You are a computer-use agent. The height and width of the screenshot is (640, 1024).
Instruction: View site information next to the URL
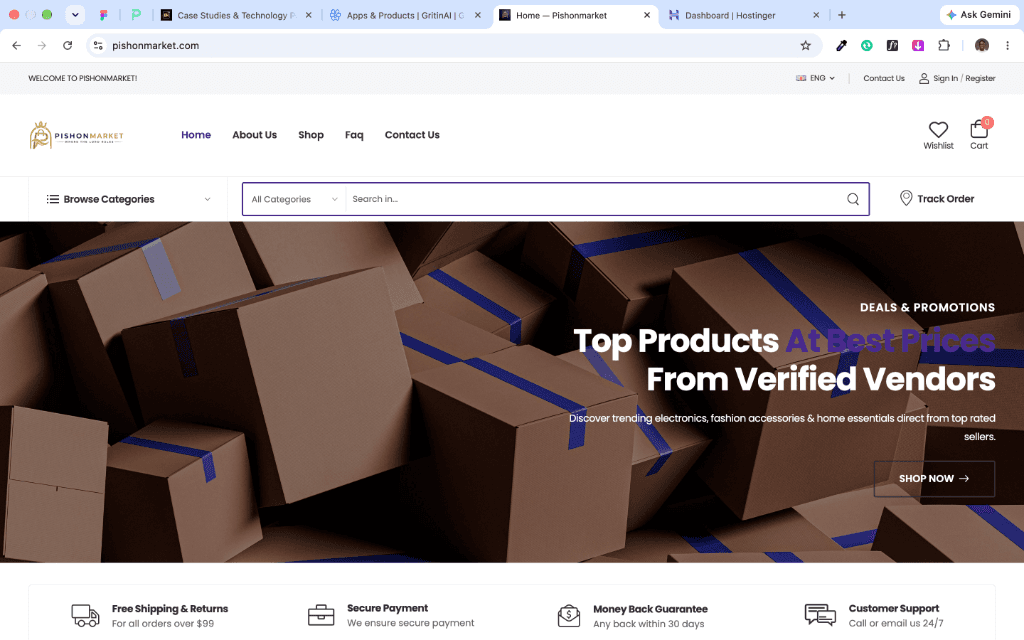(x=98, y=45)
